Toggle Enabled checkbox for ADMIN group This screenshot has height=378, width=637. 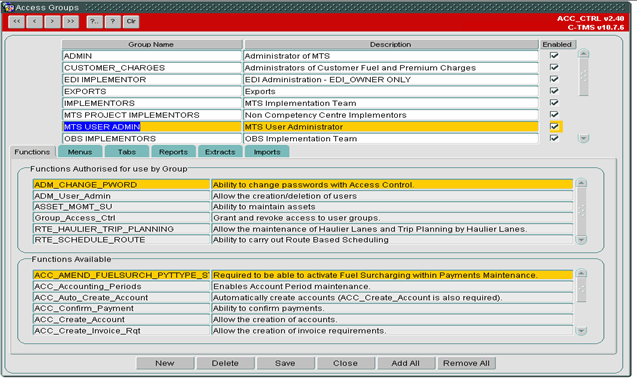pyautogui.click(x=554, y=55)
